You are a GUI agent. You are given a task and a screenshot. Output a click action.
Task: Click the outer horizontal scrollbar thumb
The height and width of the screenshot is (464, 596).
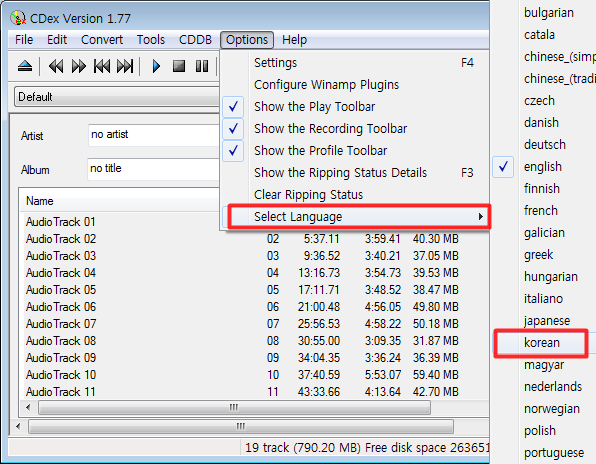pyautogui.click(x=241, y=426)
